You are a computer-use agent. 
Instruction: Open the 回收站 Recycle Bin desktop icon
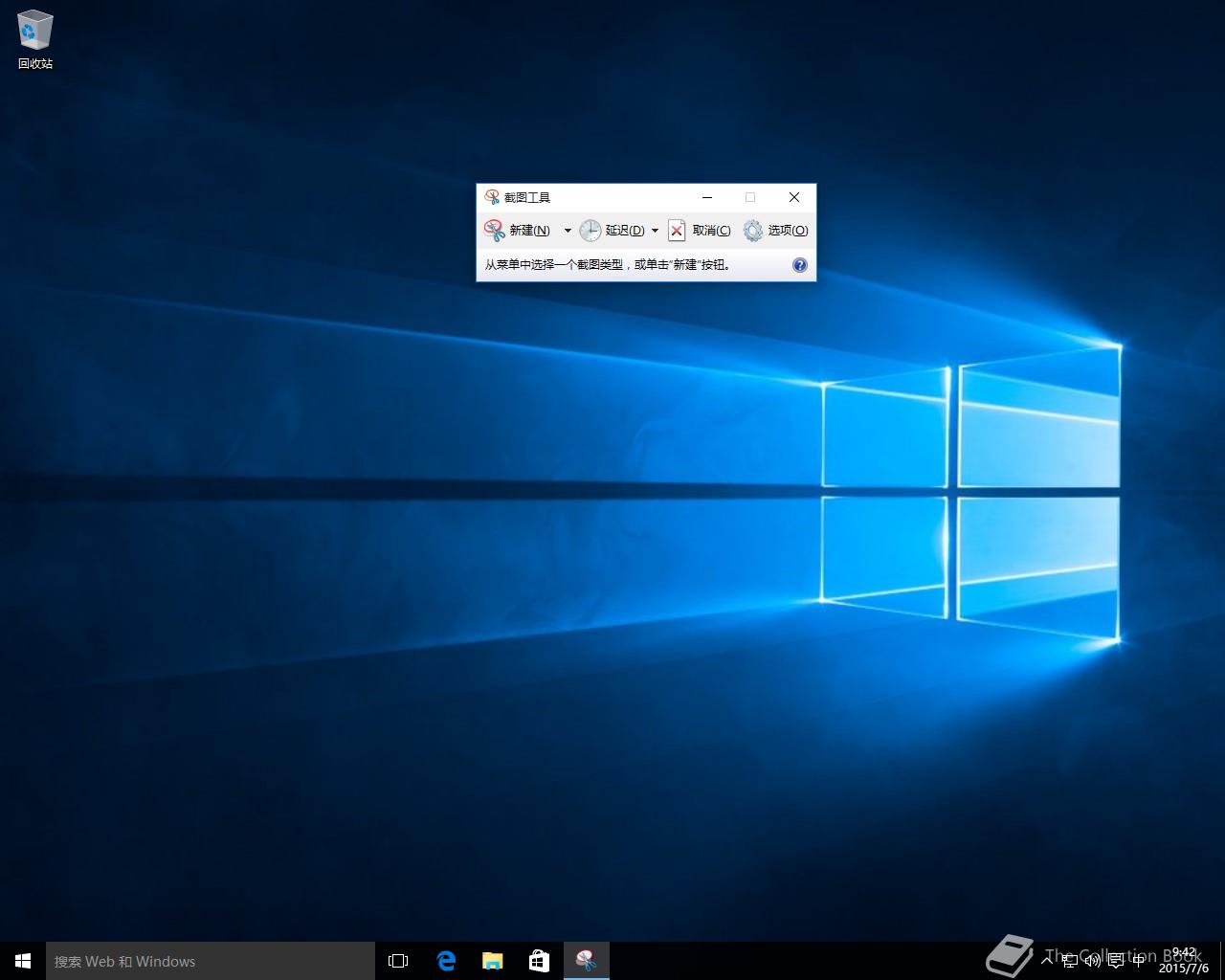tap(35, 40)
